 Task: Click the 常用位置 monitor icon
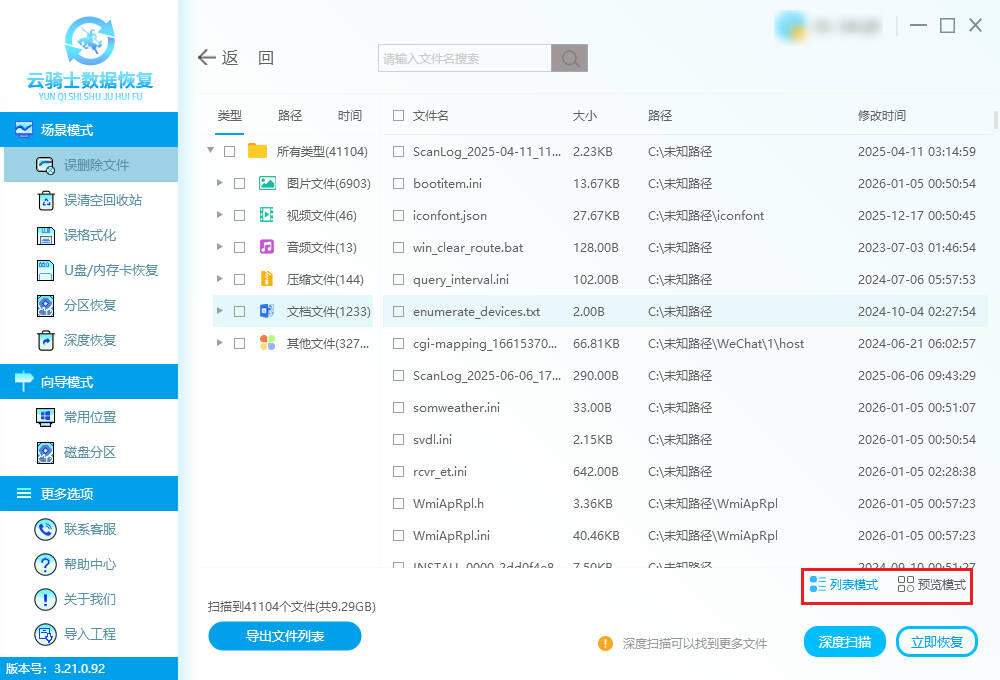pos(45,417)
